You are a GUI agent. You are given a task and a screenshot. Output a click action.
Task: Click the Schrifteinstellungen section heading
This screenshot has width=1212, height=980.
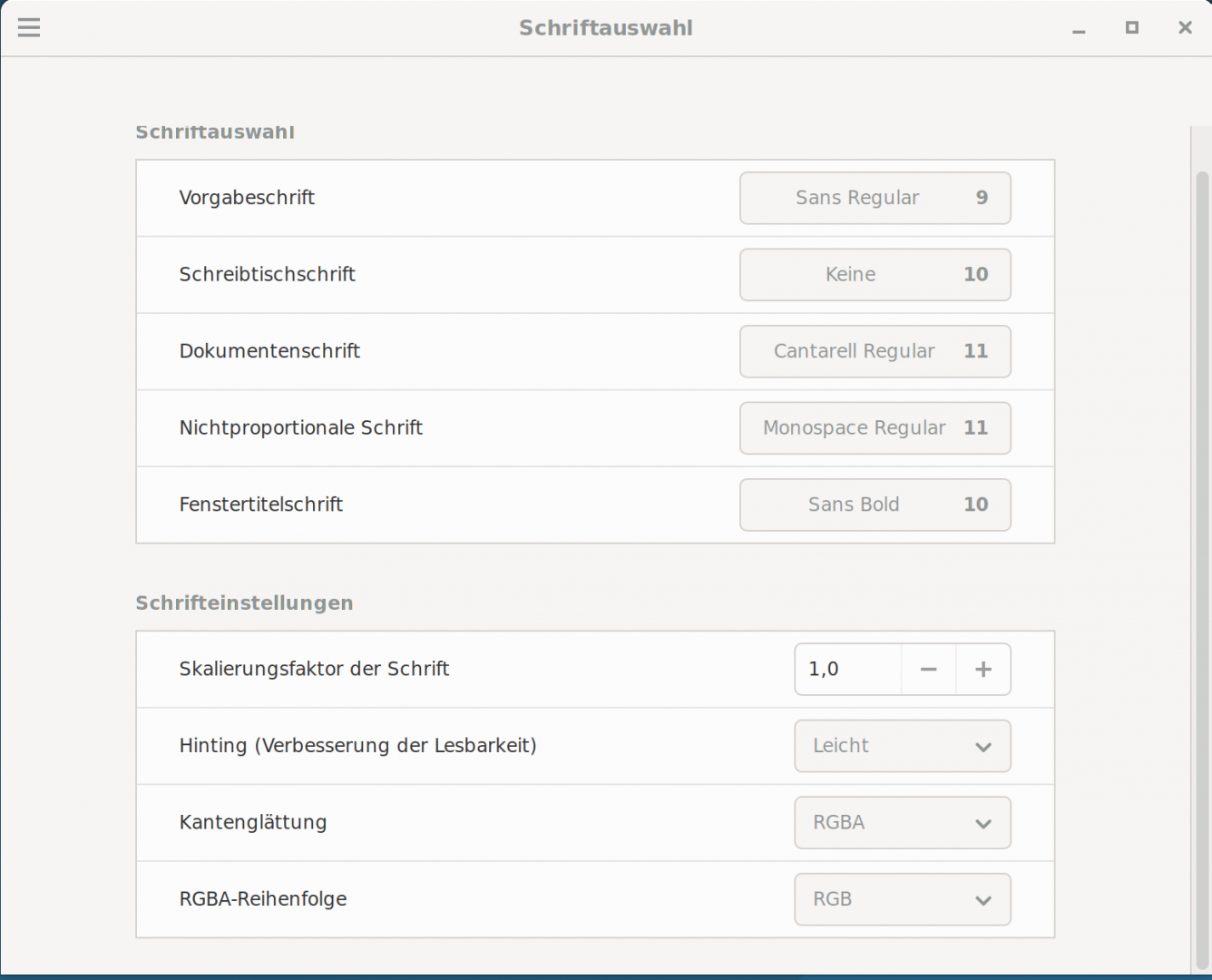click(244, 603)
